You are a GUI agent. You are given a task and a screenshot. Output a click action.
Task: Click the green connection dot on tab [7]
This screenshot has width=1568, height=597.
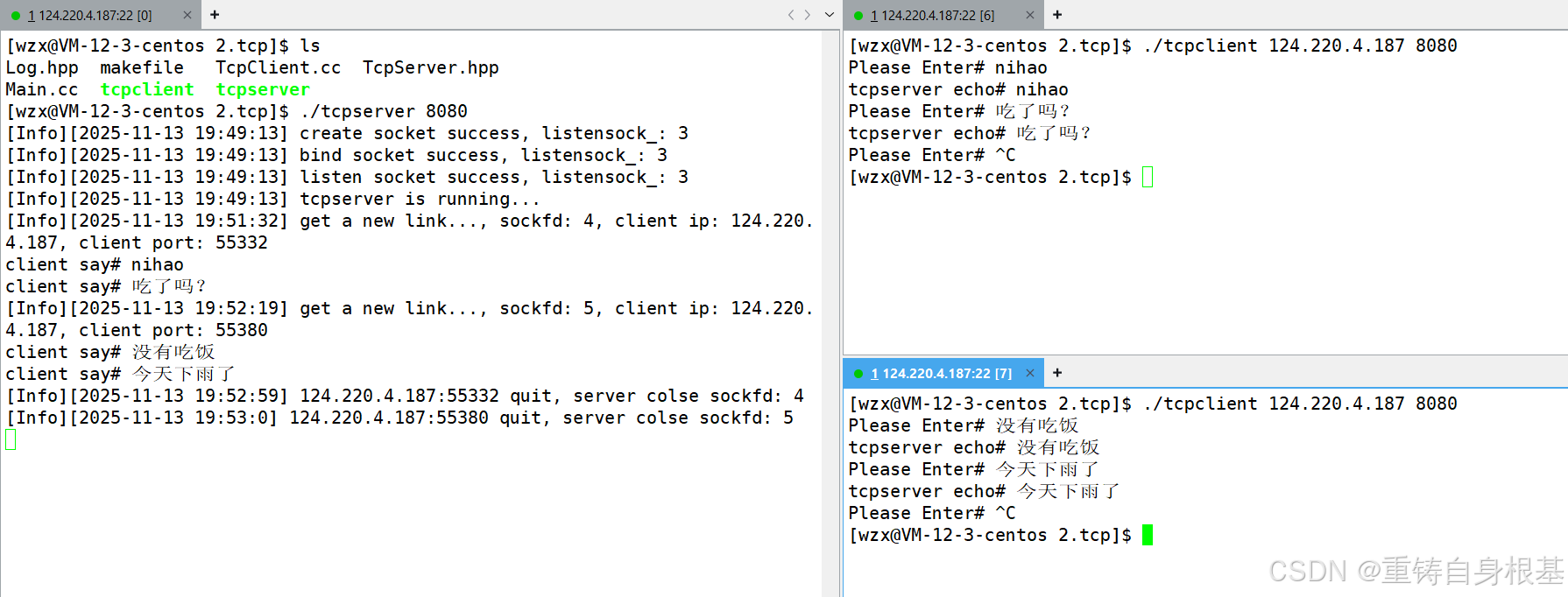(858, 374)
